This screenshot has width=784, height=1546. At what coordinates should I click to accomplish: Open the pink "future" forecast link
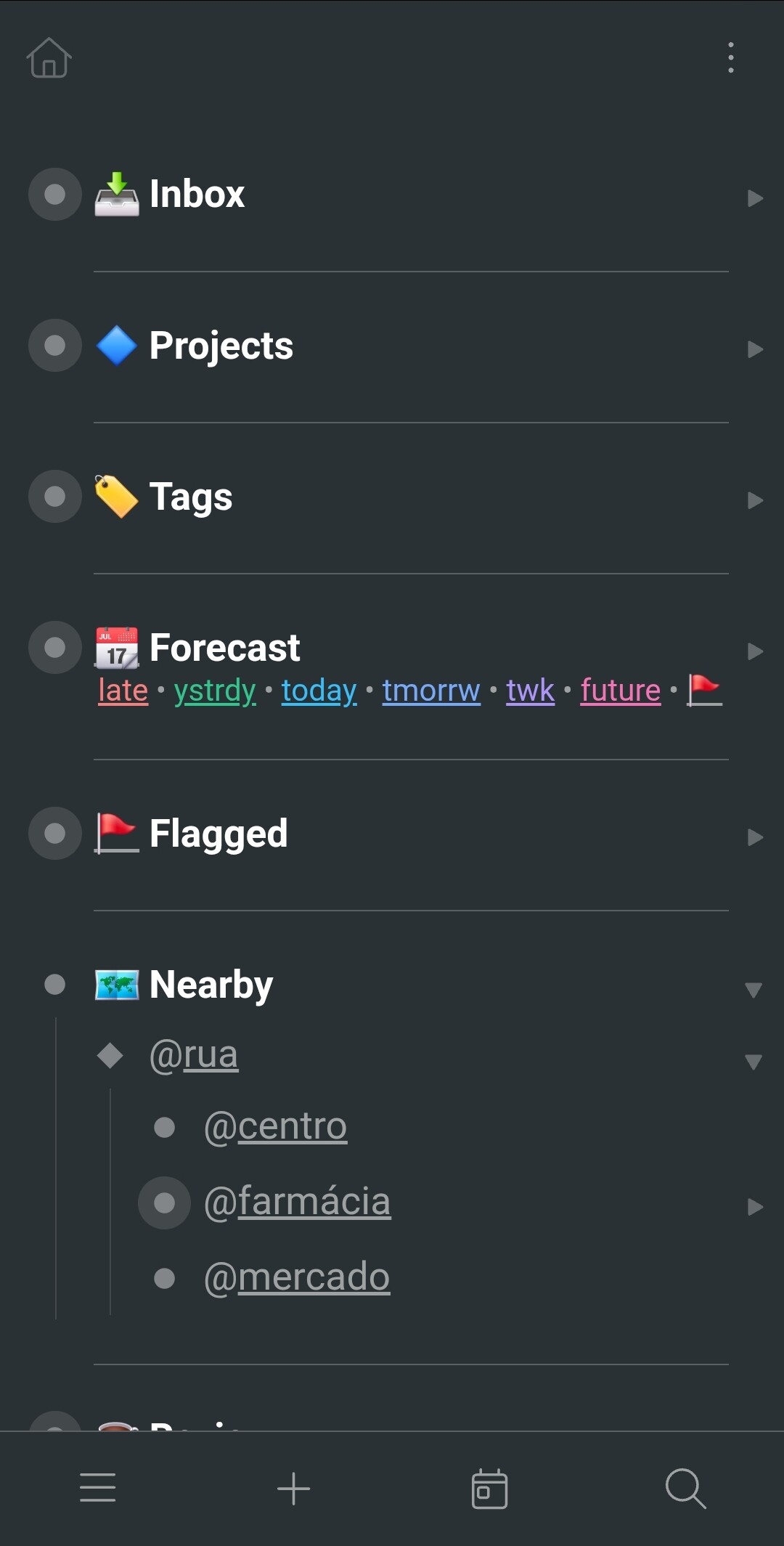tap(621, 691)
